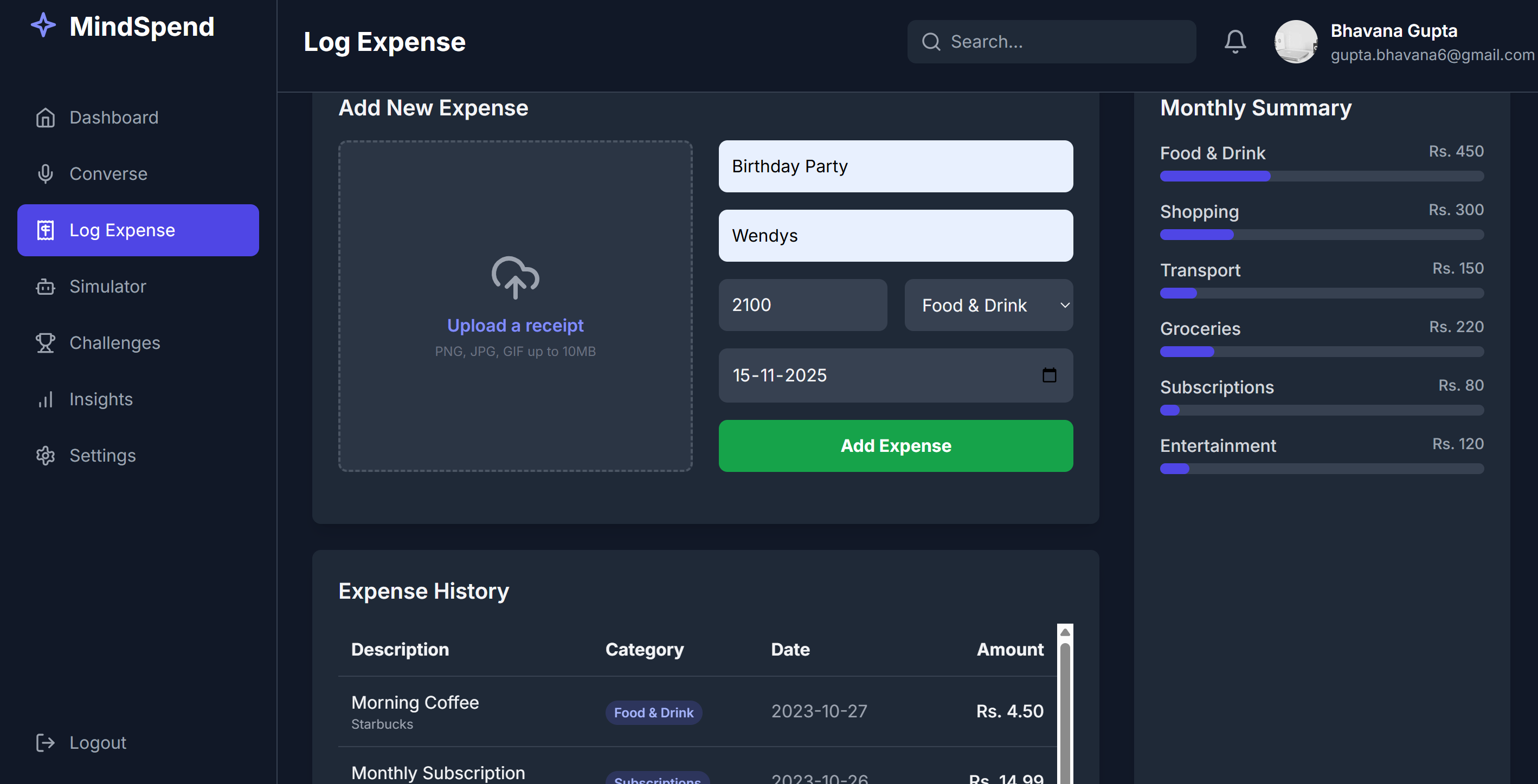Select the Challenges trophy icon
The image size is (1538, 784).
(45, 342)
